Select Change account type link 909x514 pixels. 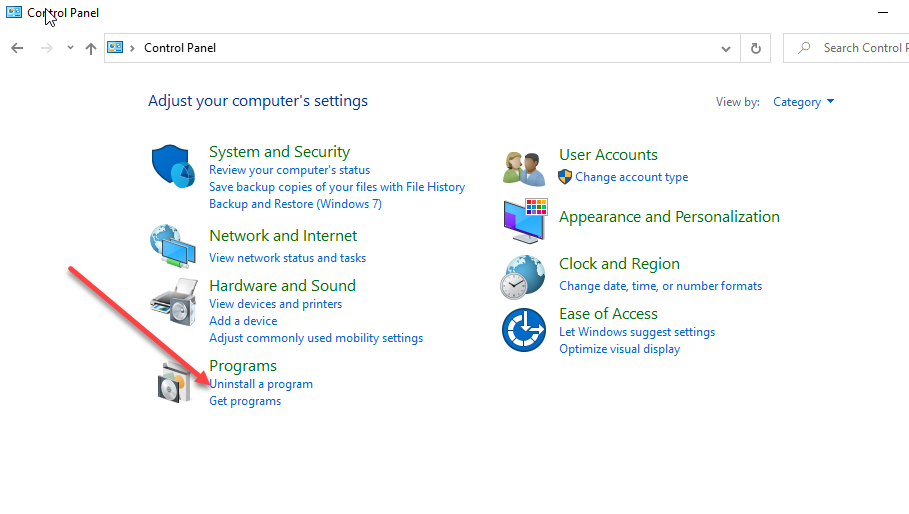pos(631,177)
